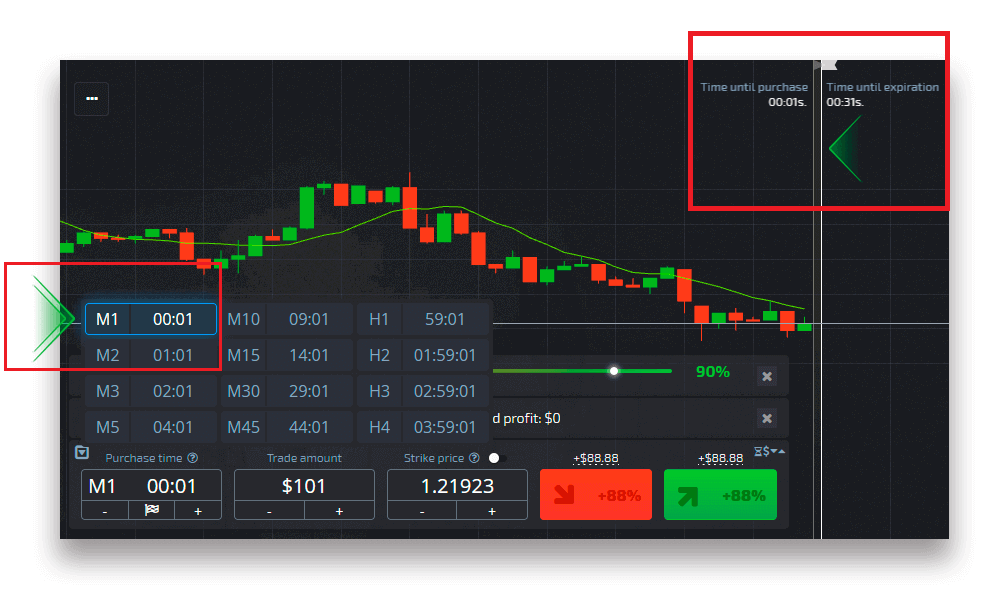Click the 90% value text
The height and width of the screenshot is (596, 1007).
click(713, 372)
